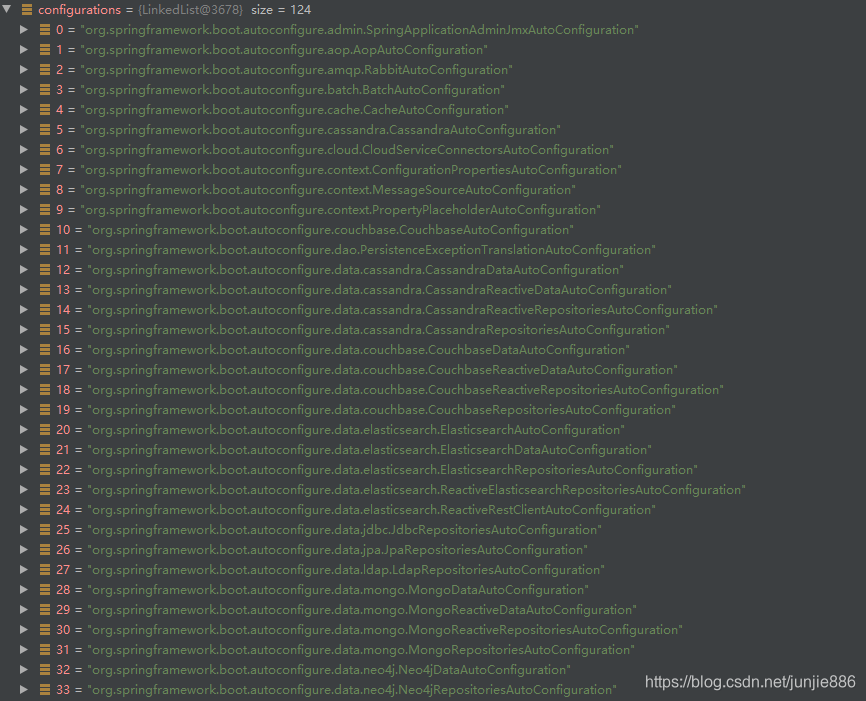866x701 pixels.
Task: Click the field icon of entry 19
Action: tap(45, 409)
